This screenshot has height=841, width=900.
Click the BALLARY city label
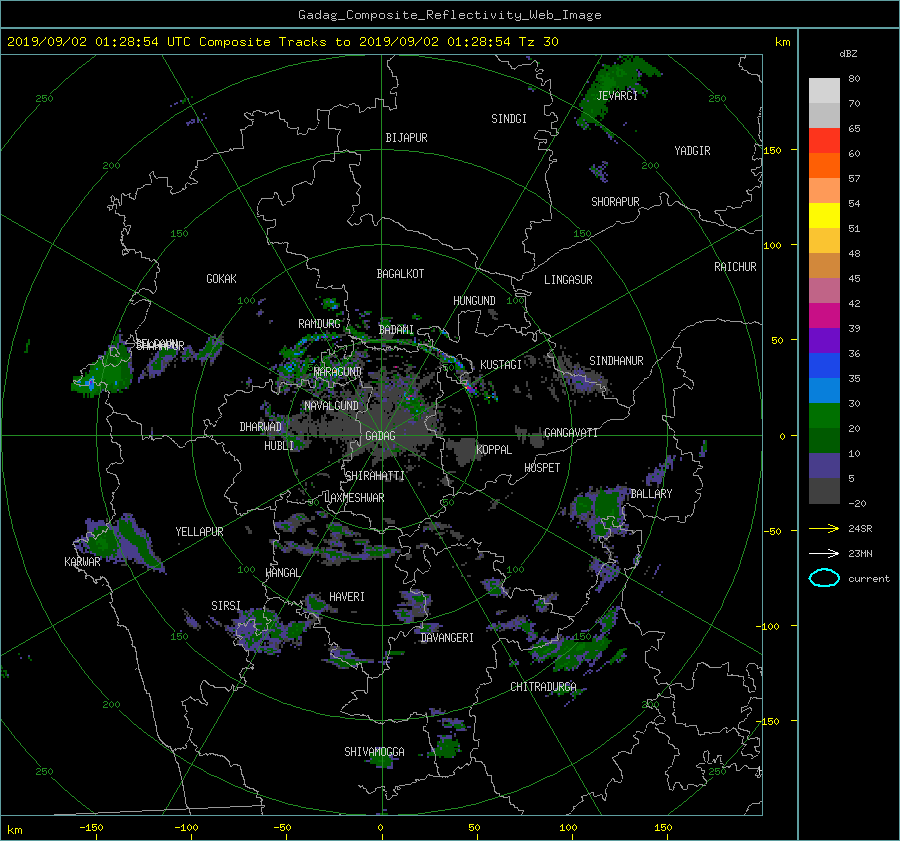(x=651, y=494)
